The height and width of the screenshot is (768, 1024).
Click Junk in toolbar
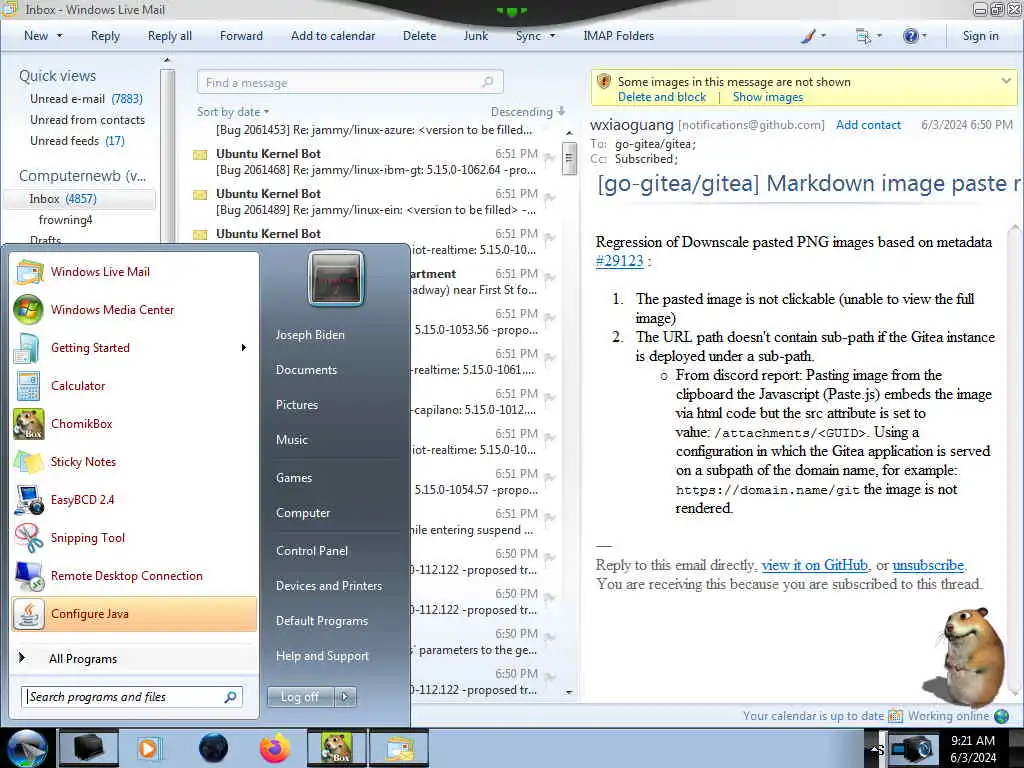pyautogui.click(x=475, y=36)
